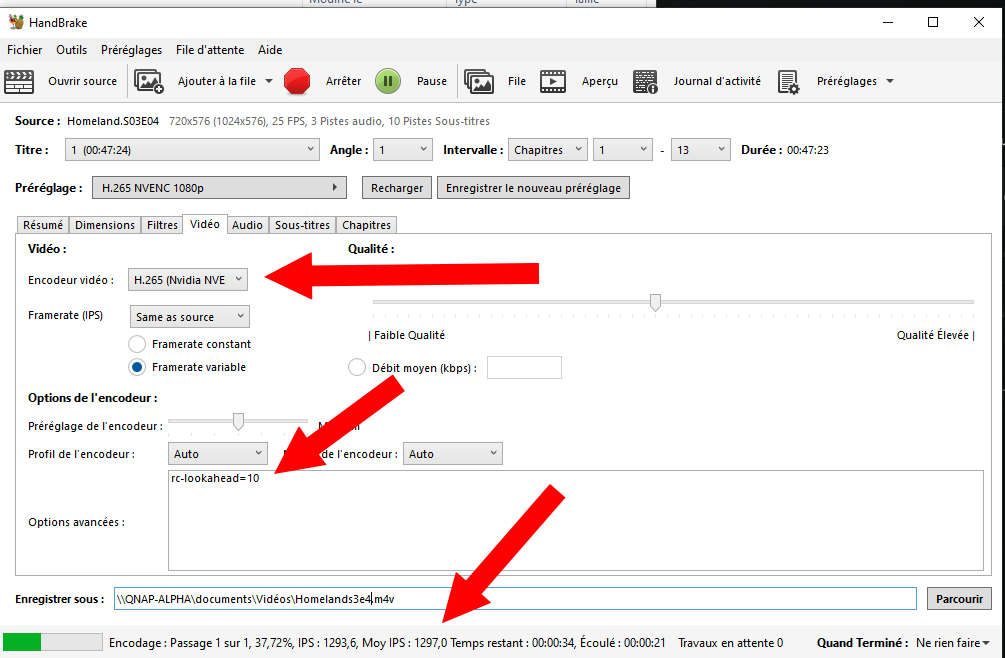Click the Préréglages toolbar icon
The height and width of the screenshot is (658, 1005).
[x=789, y=81]
